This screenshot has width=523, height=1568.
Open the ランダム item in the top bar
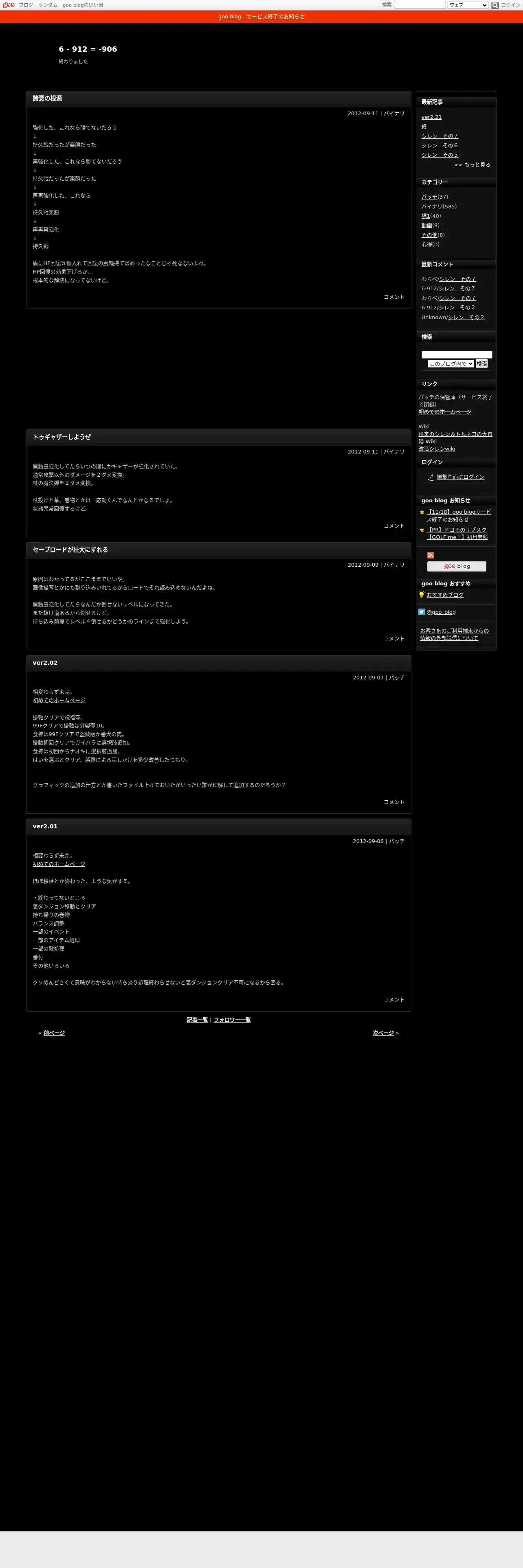coord(48,5)
